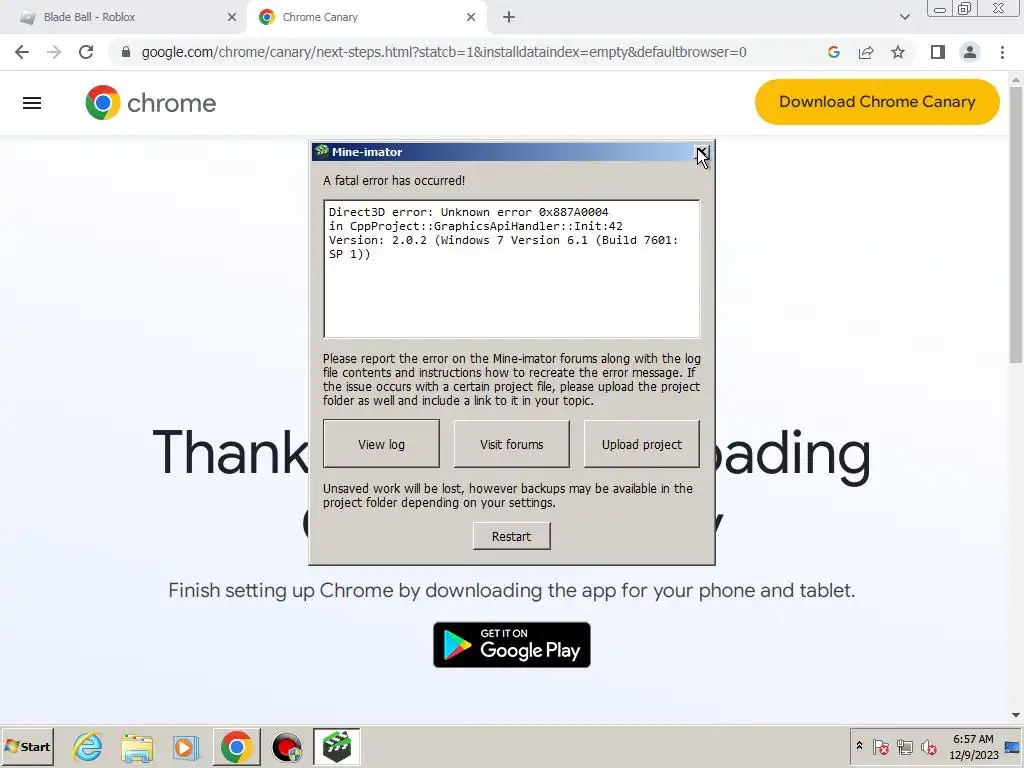The width and height of the screenshot is (1024, 768).
Task: Click the screen recorder taskbar icon
Action: tap(286, 746)
